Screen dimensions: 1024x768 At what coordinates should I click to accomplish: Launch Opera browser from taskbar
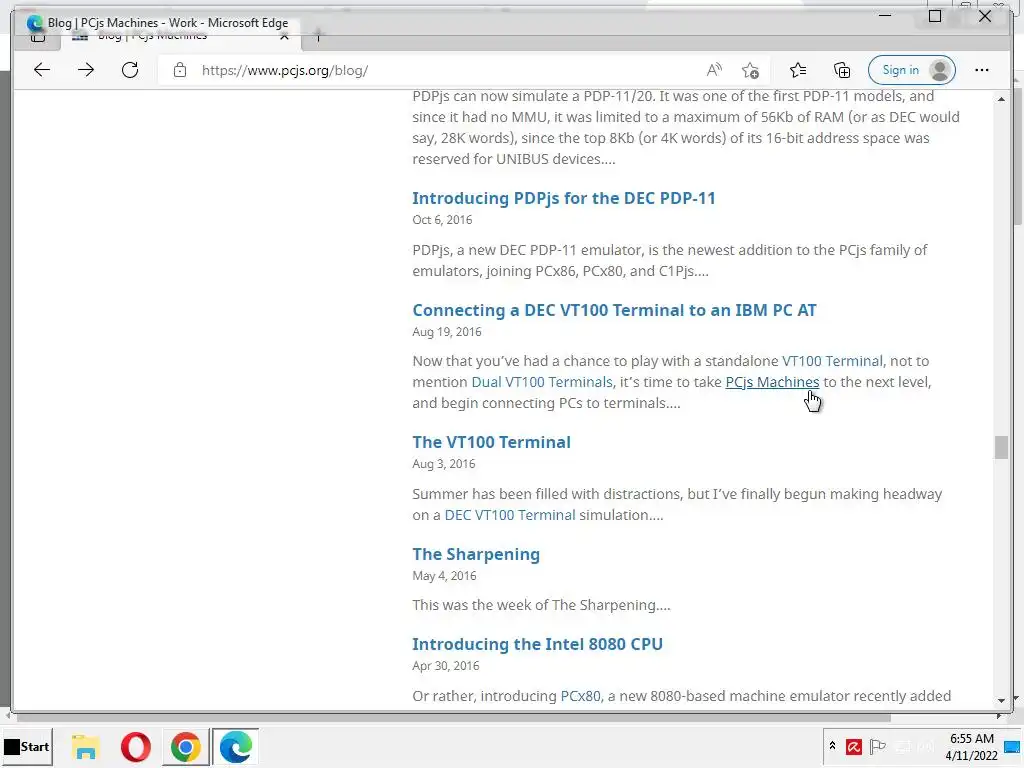(x=136, y=746)
